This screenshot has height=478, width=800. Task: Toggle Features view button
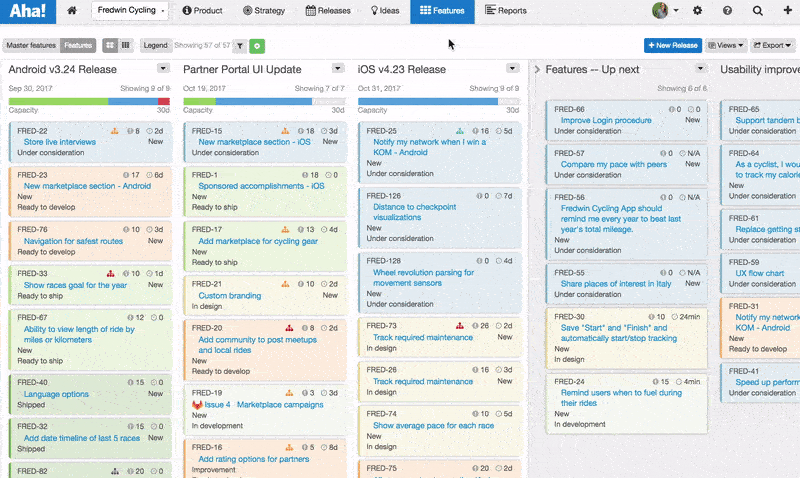click(x=78, y=45)
